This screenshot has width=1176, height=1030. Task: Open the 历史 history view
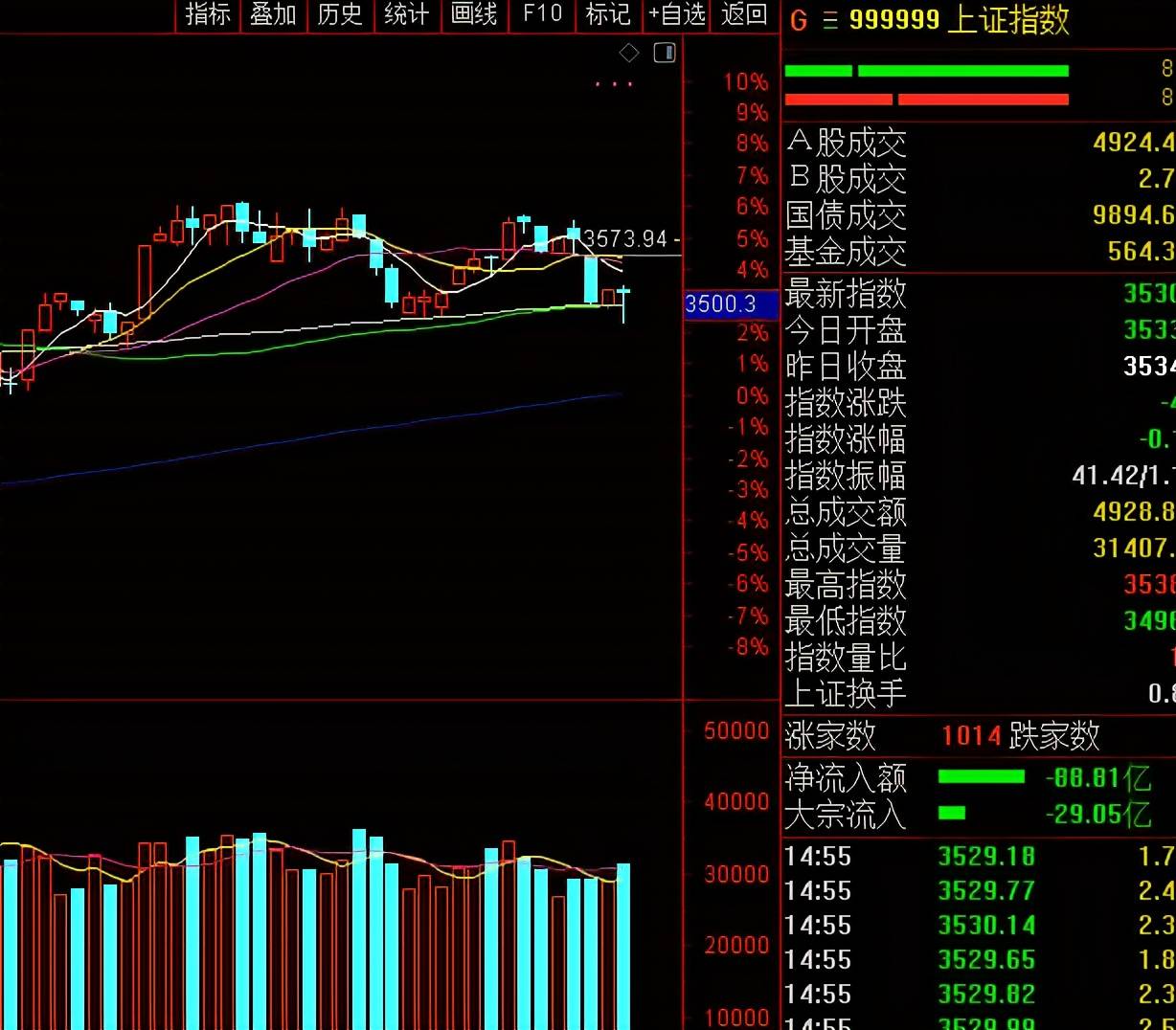[340, 14]
